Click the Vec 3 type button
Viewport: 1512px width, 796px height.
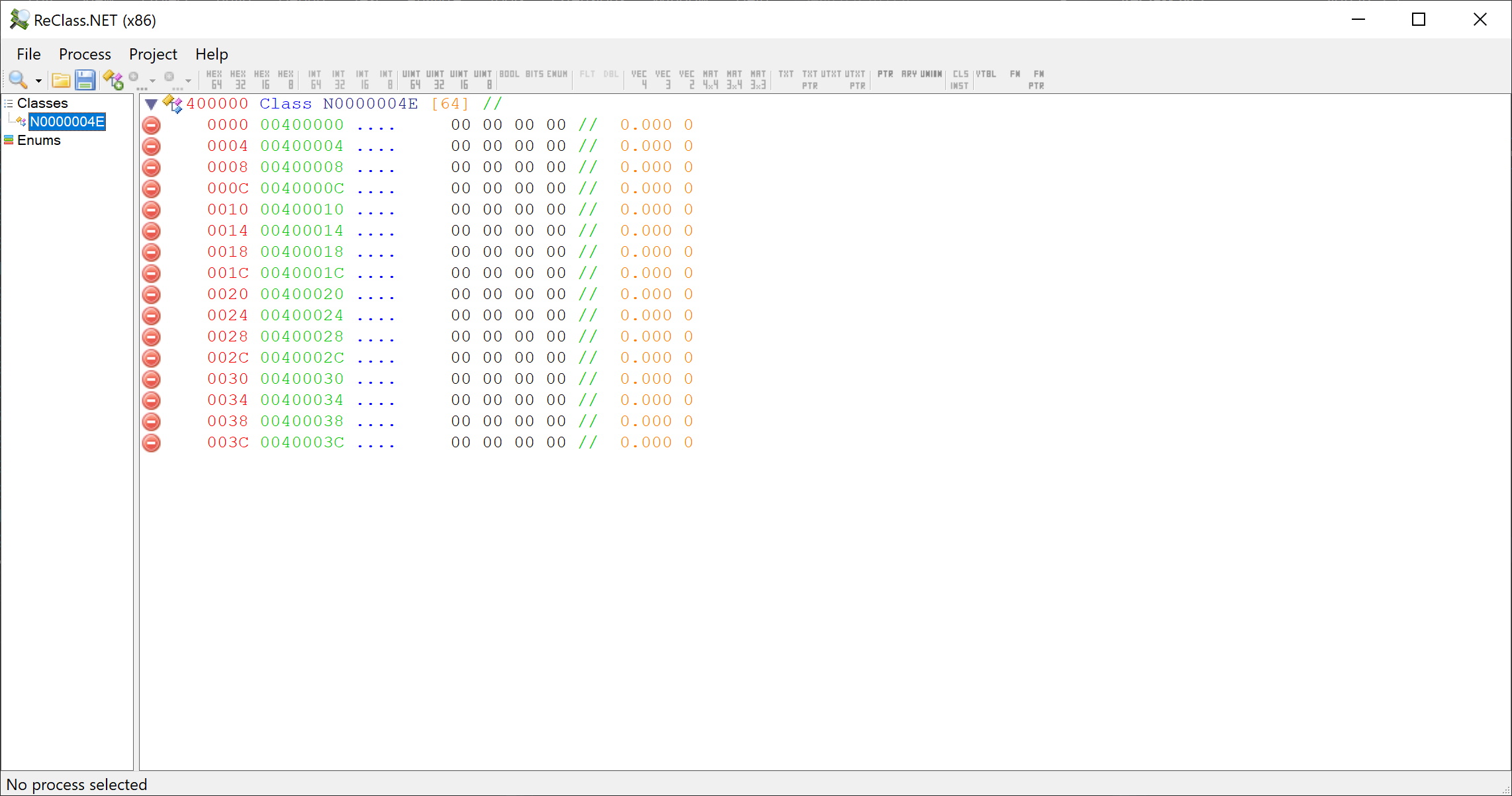663,79
